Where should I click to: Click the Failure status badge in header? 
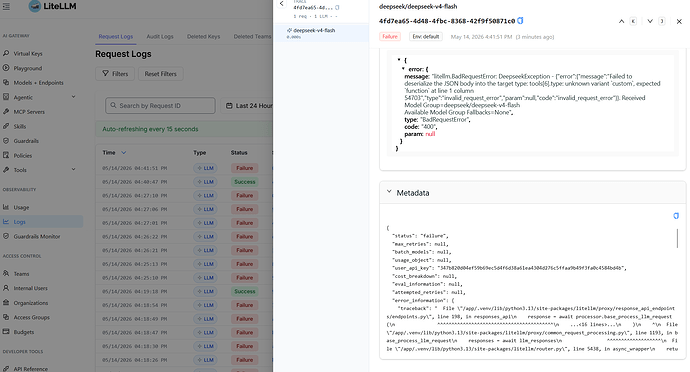[x=390, y=37]
